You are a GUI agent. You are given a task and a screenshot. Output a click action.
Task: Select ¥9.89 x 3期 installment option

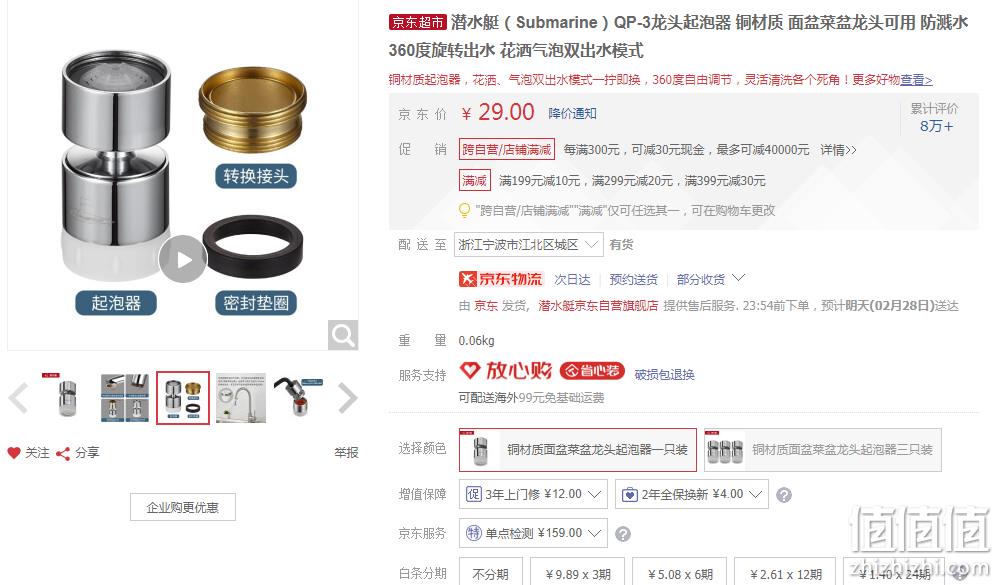(x=578, y=573)
